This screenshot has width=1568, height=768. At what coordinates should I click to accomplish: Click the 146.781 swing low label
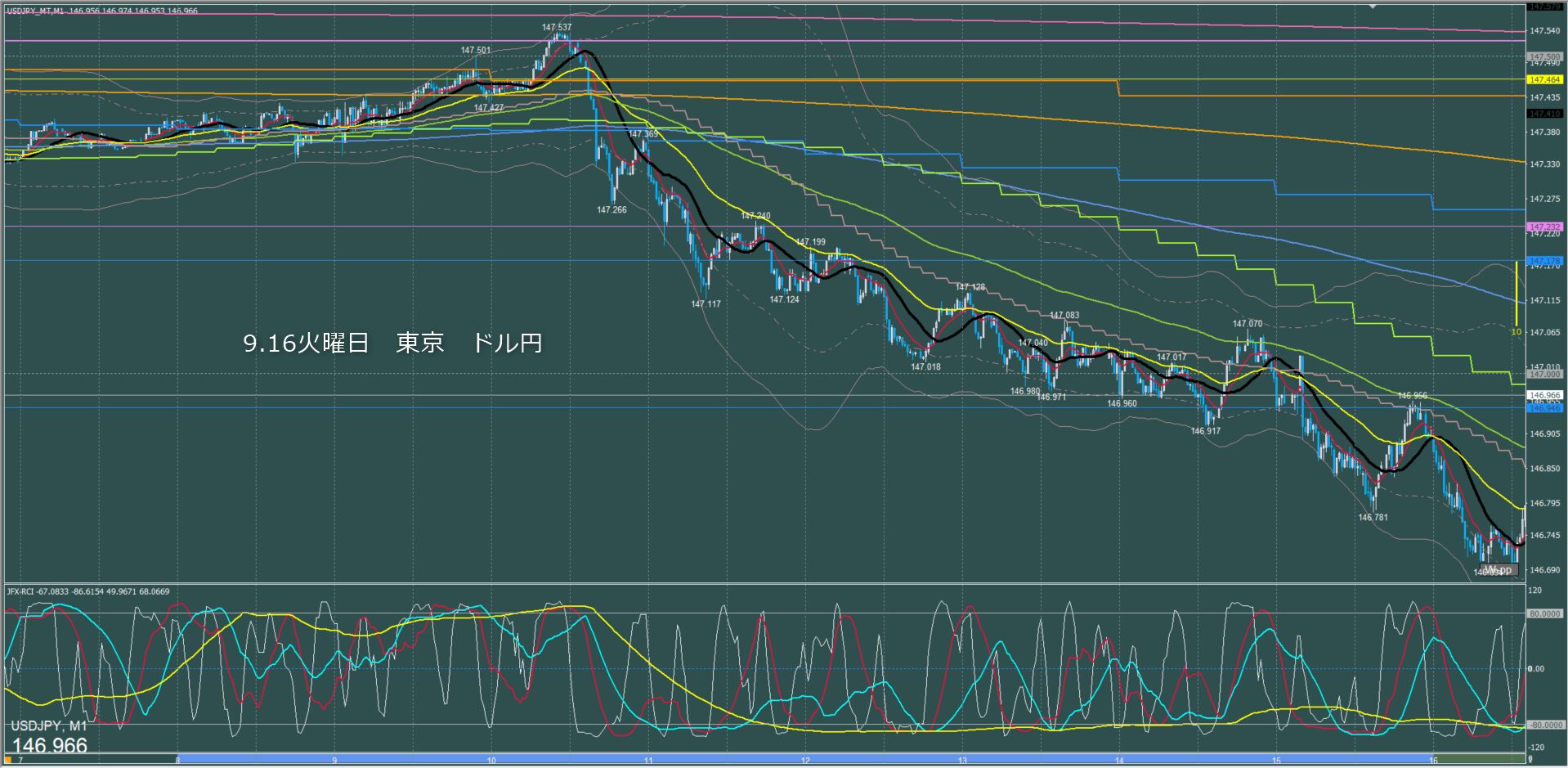pos(1373,517)
